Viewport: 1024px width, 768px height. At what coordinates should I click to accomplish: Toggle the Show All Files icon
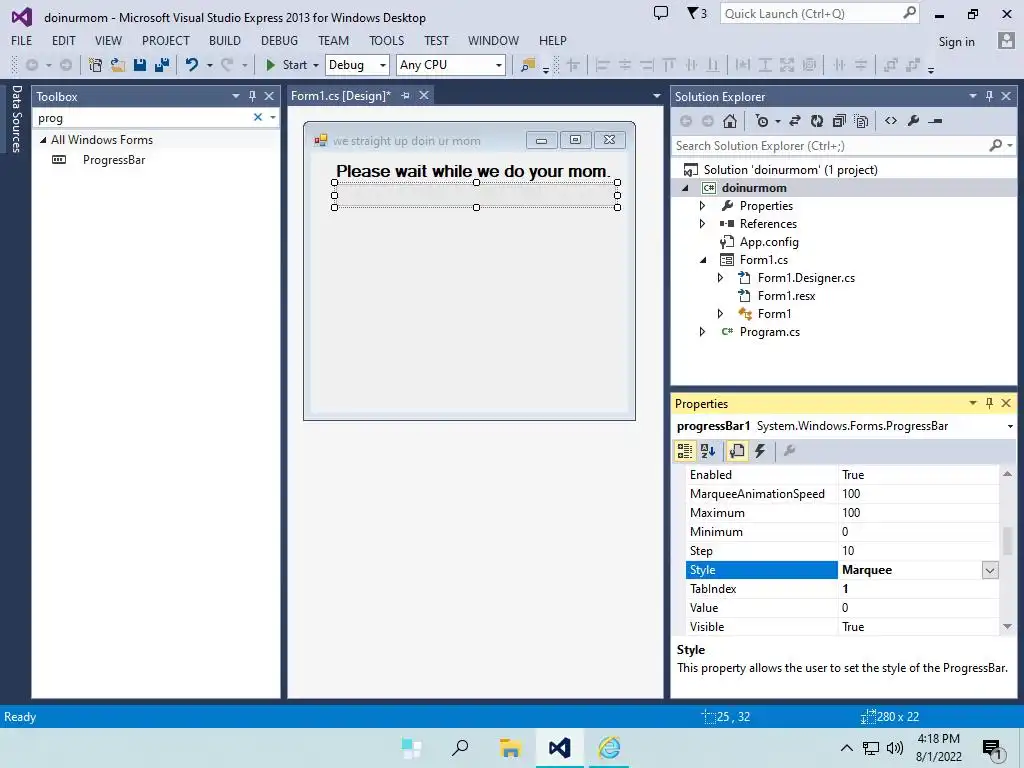pos(861,121)
